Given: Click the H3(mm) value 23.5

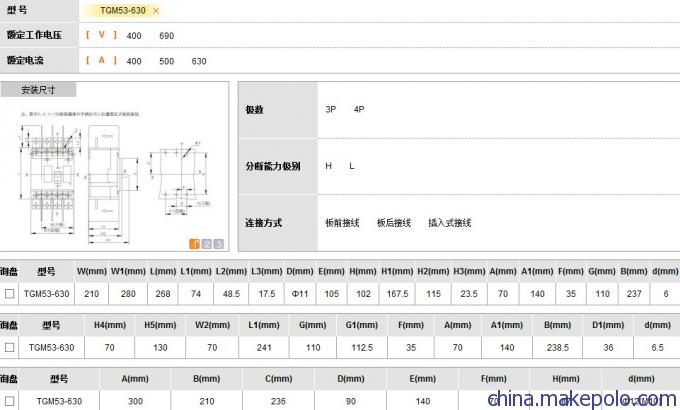Looking at the screenshot, I should click(469, 294).
